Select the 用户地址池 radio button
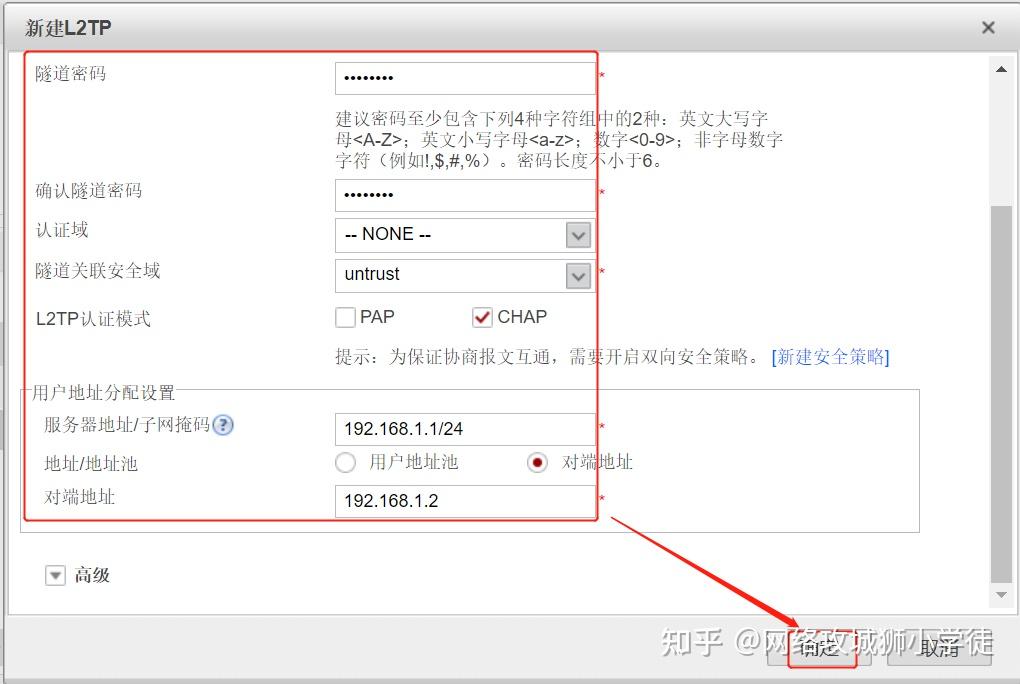The height and width of the screenshot is (684, 1020). (345, 463)
